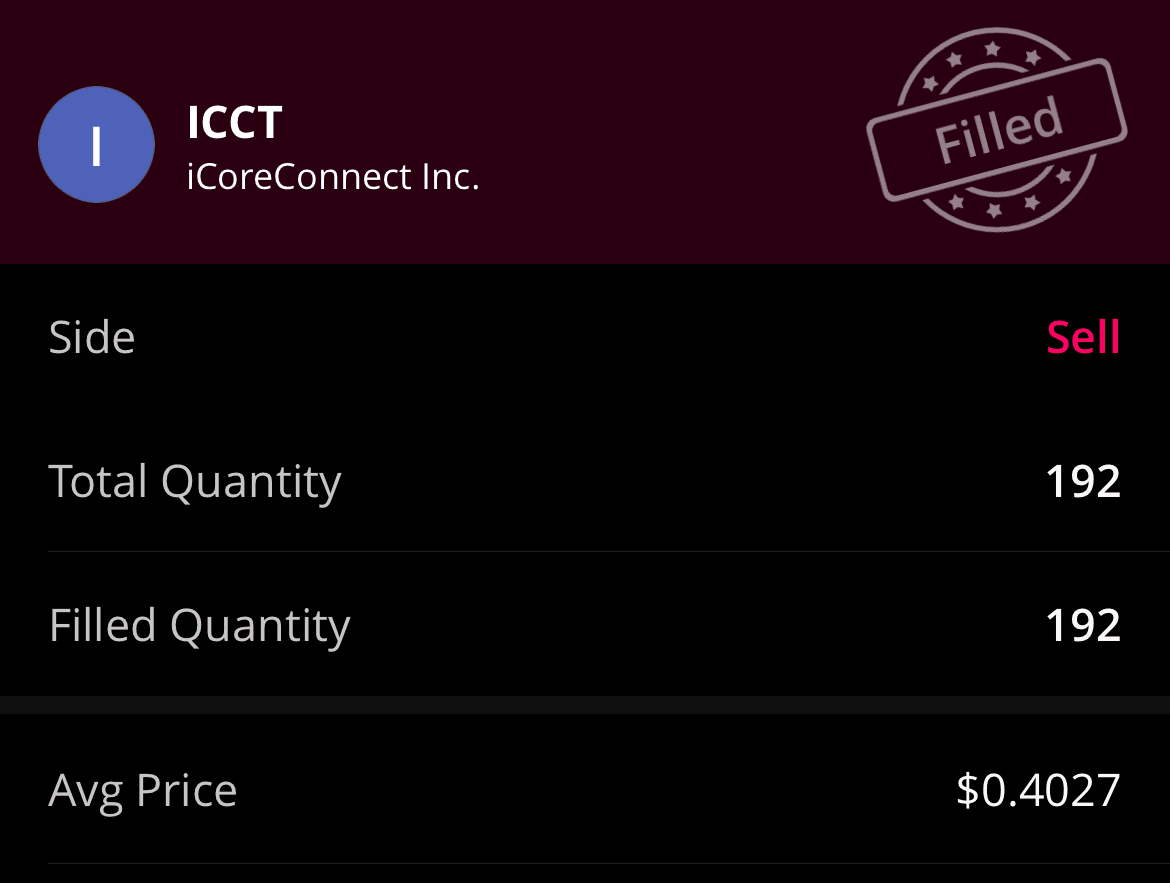Tap the Side row label
Viewport: 1170px width, 883px height.
(x=92, y=337)
